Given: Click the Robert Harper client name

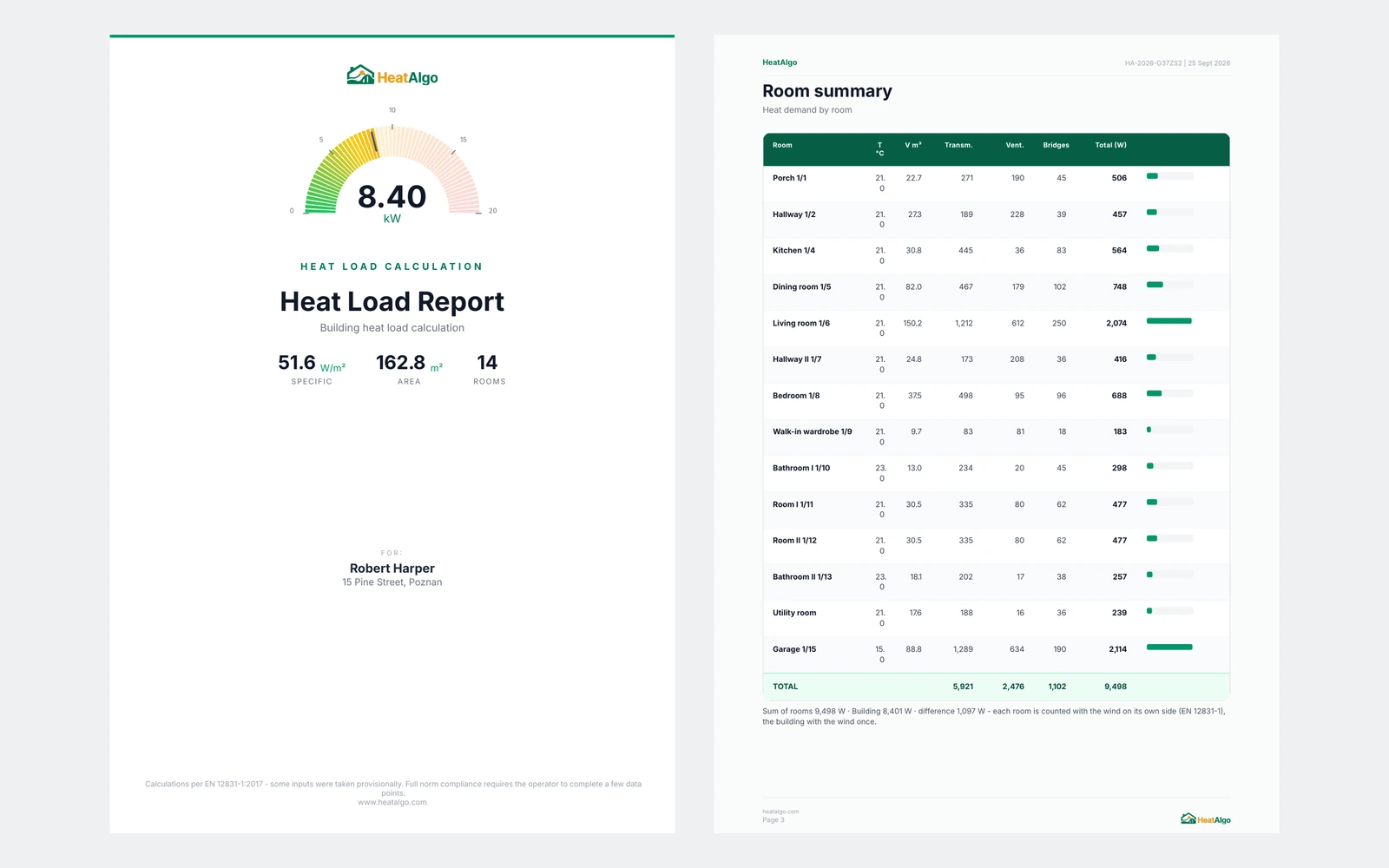Looking at the screenshot, I should [x=392, y=569].
